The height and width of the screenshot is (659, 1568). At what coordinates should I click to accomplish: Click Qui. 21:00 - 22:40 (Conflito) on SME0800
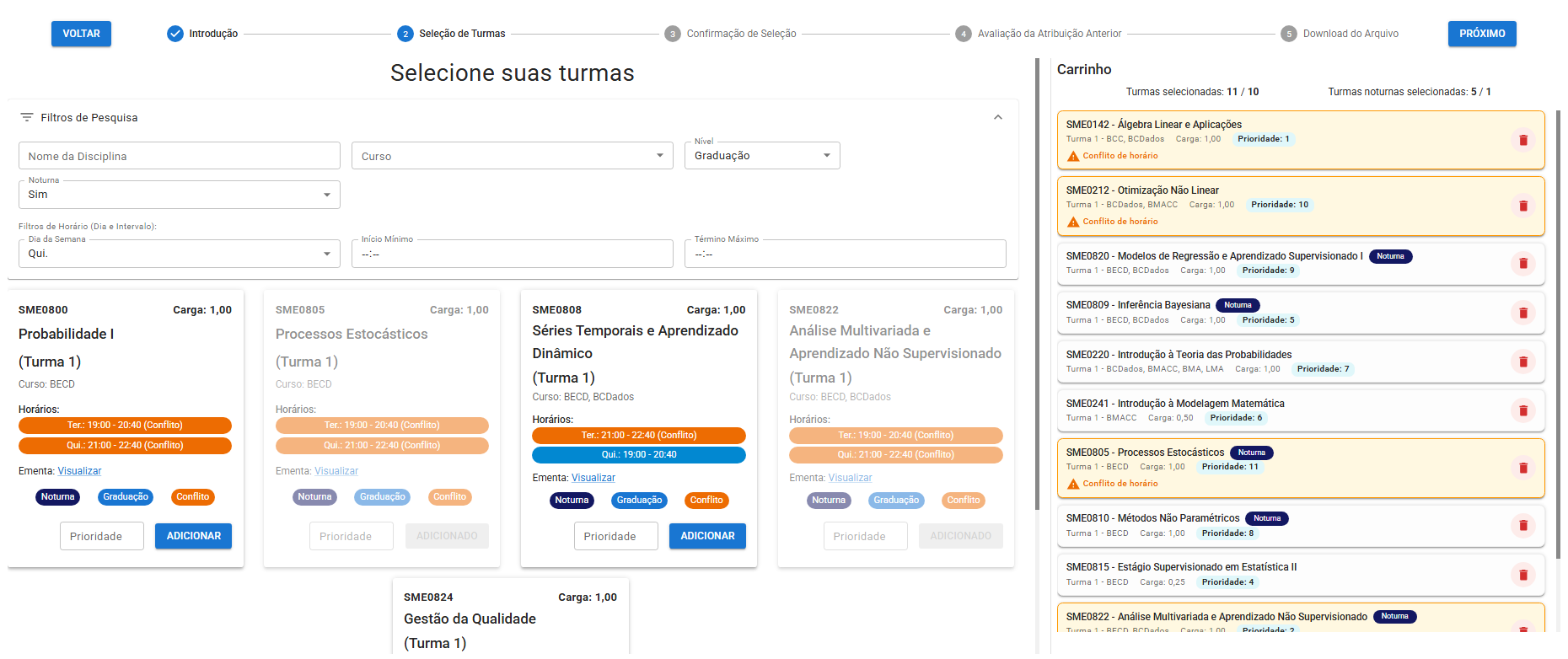125,446
